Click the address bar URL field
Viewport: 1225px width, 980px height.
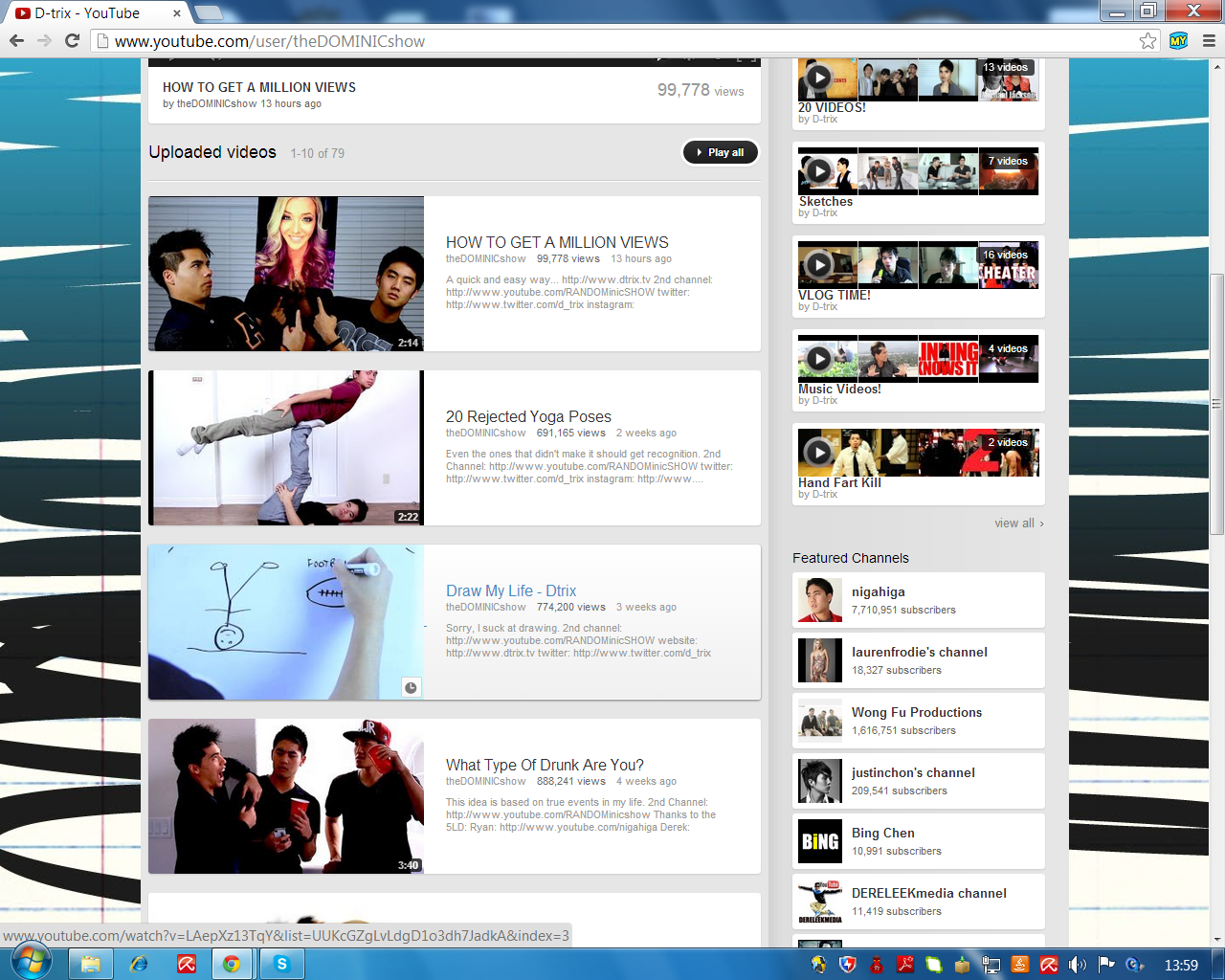pos(612,41)
